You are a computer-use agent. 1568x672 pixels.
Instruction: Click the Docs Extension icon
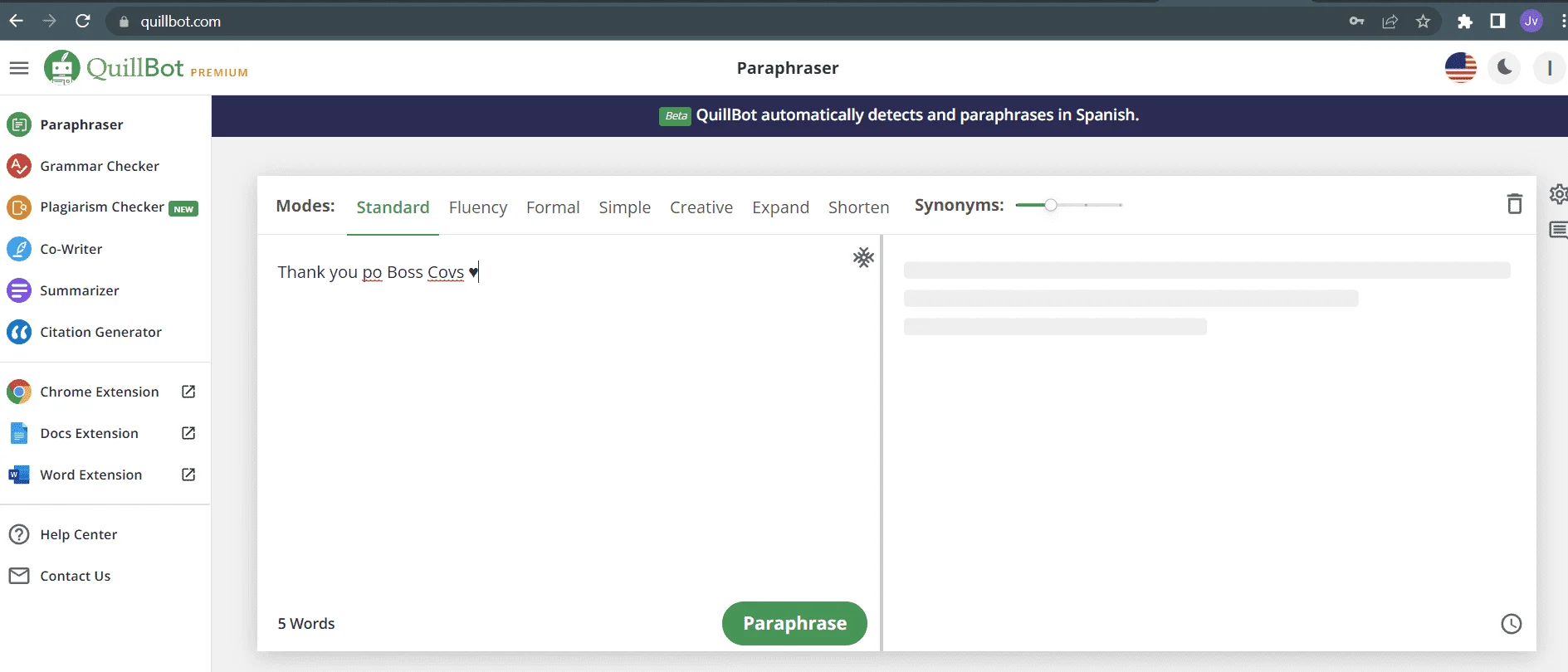pyautogui.click(x=19, y=433)
